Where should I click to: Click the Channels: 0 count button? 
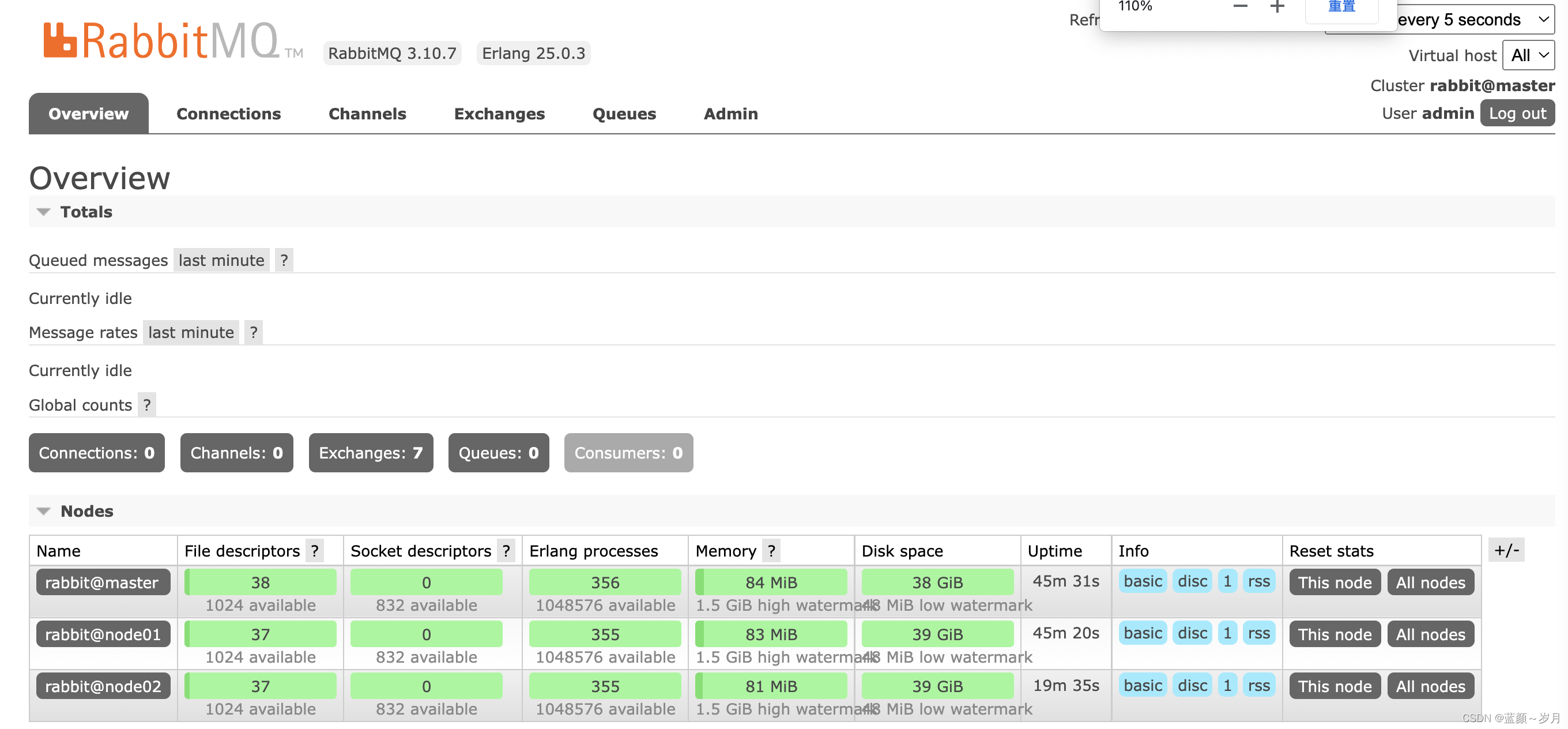(x=237, y=453)
